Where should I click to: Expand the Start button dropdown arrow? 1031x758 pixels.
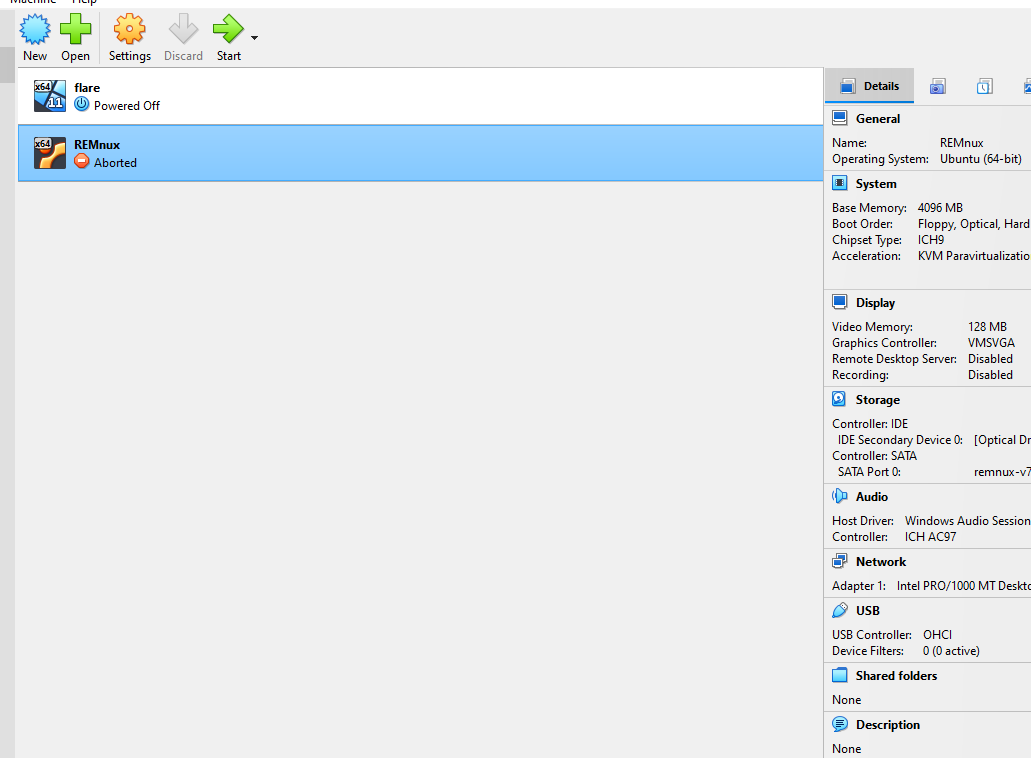point(254,38)
